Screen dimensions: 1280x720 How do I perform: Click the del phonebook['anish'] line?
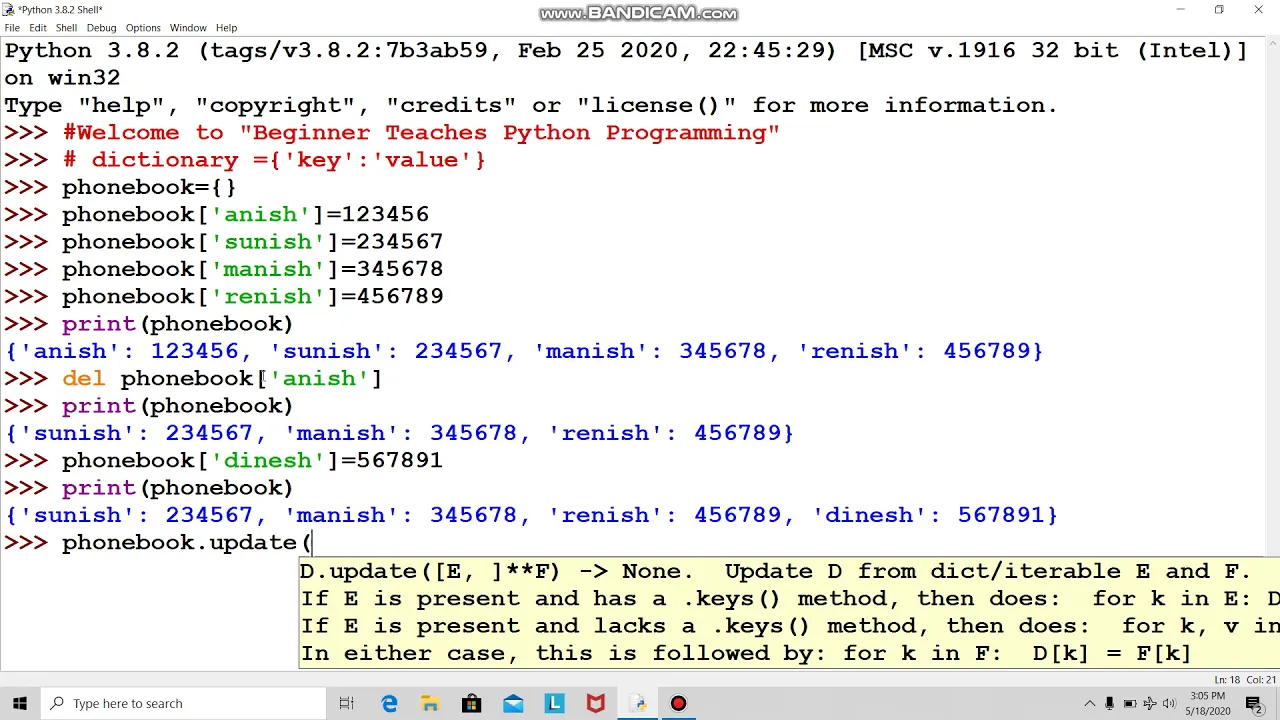point(222,378)
